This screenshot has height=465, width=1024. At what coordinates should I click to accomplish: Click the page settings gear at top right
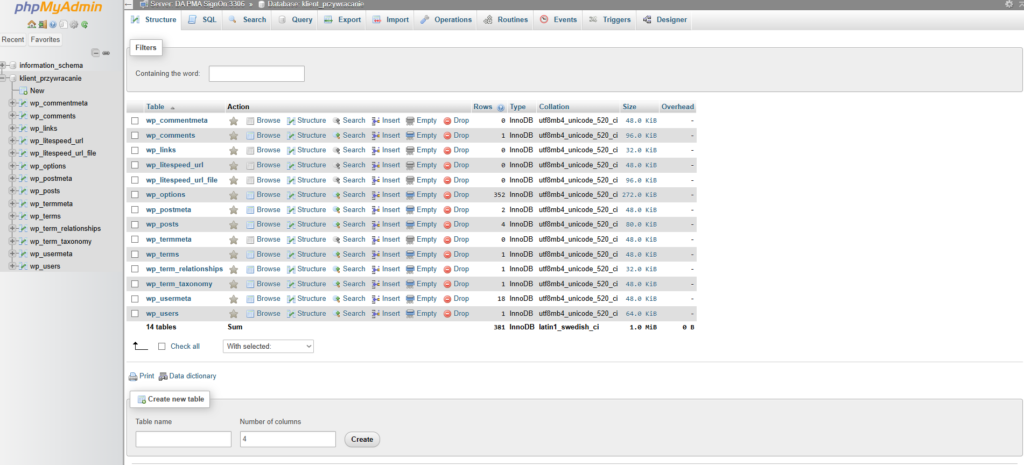(x=1009, y=4)
